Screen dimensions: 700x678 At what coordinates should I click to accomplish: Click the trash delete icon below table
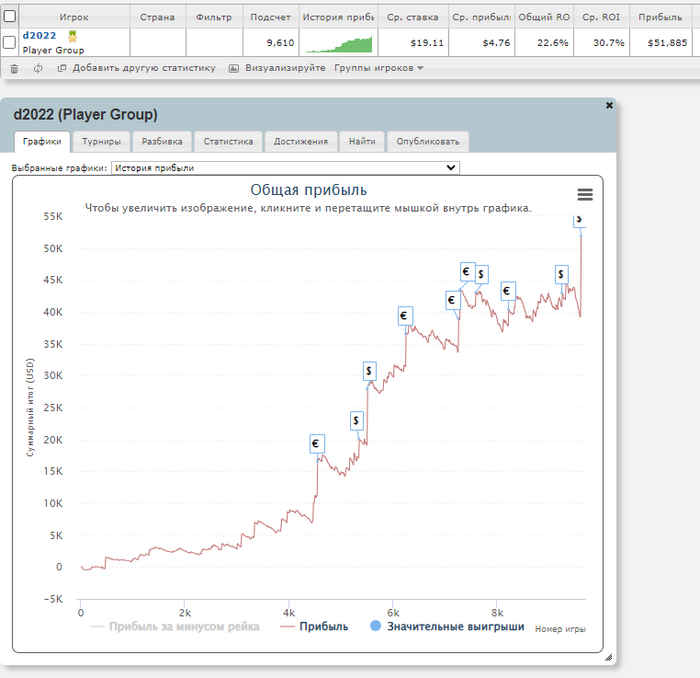click(x=14, y=69)
